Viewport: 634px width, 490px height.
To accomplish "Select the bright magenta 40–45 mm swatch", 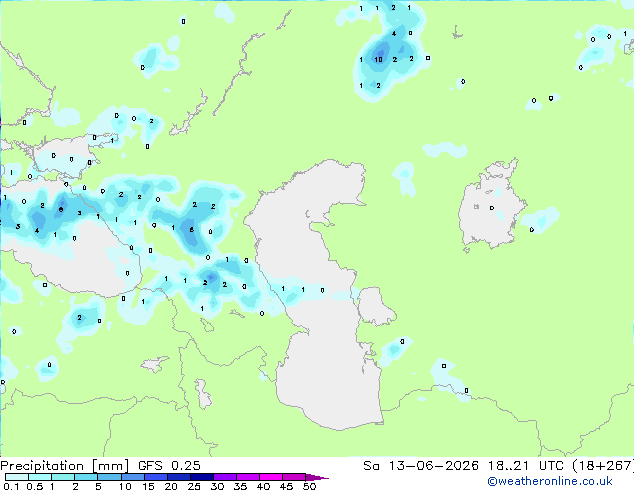I will point(271,477).
